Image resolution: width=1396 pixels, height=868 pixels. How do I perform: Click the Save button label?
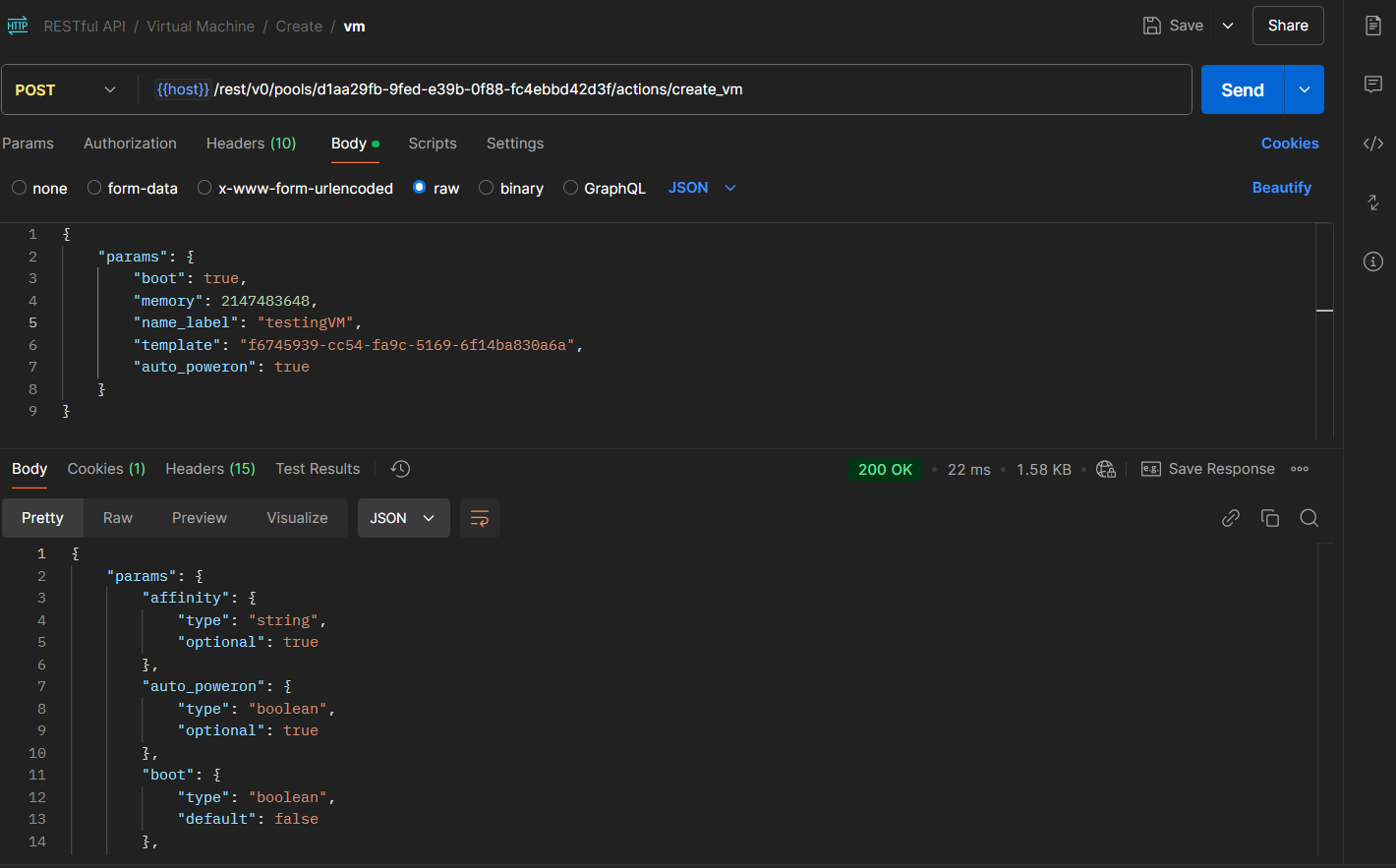pos(1187,26)
